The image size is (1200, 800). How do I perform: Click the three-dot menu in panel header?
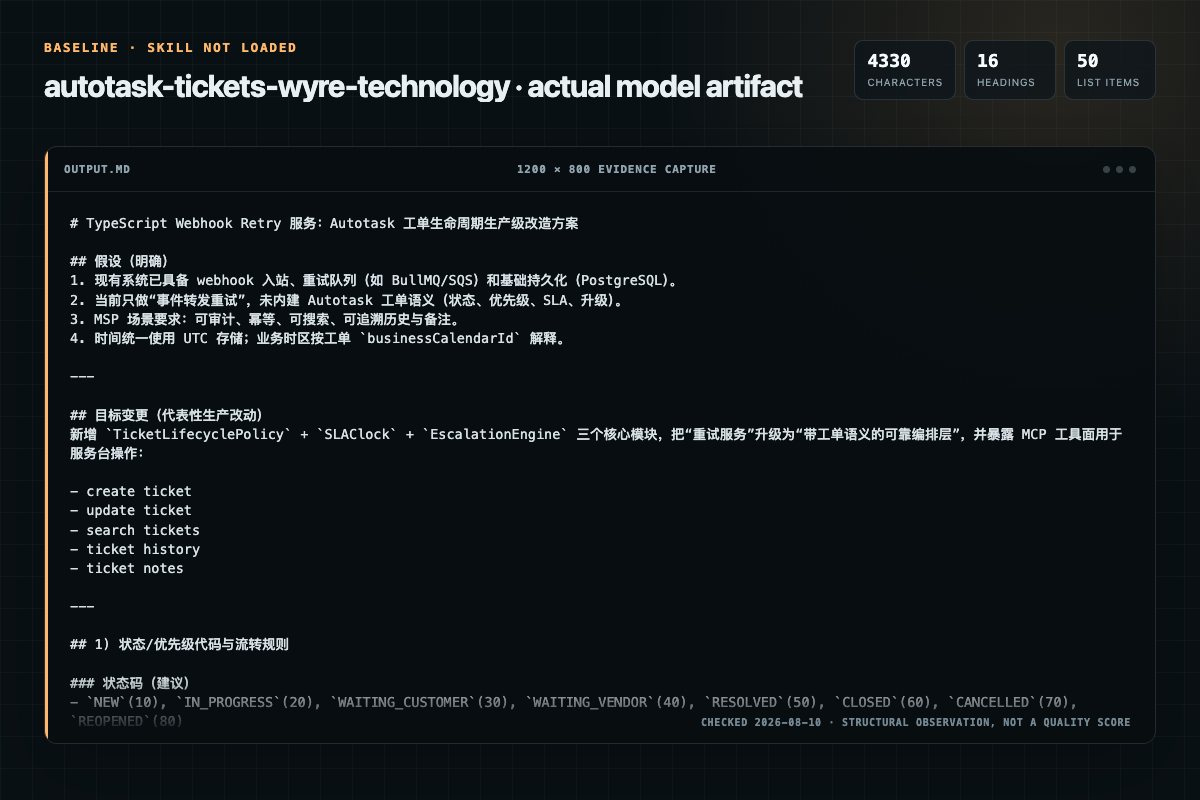1119,169
